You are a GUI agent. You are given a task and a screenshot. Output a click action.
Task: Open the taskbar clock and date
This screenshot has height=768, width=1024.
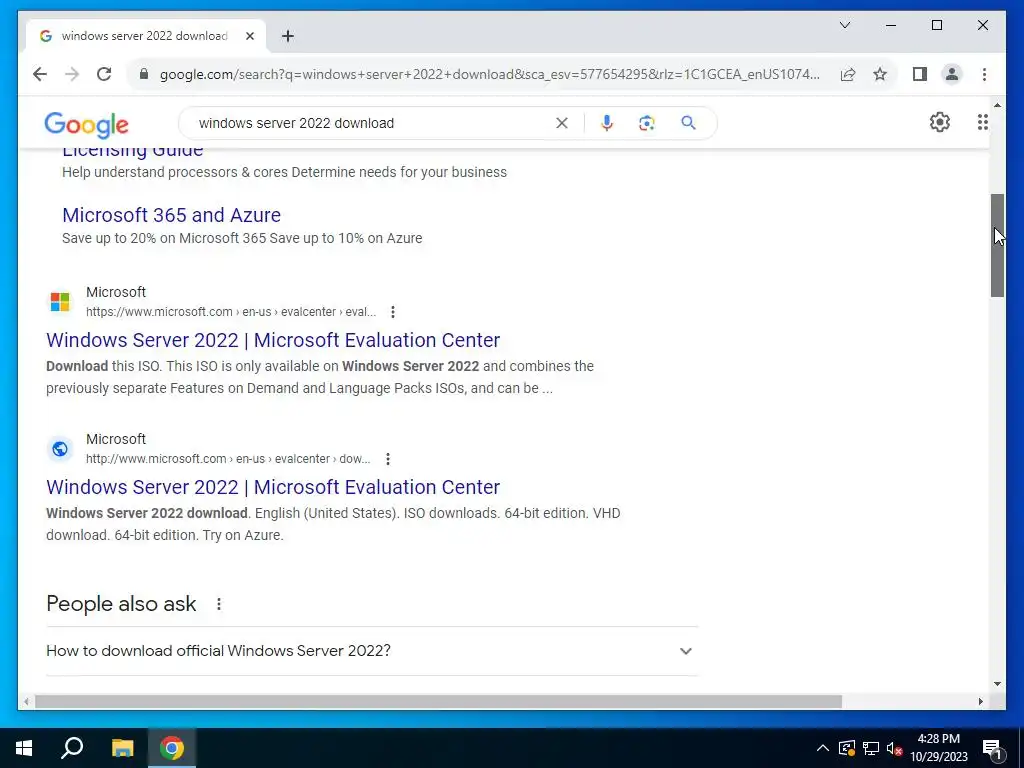click(x=938, y=748)
